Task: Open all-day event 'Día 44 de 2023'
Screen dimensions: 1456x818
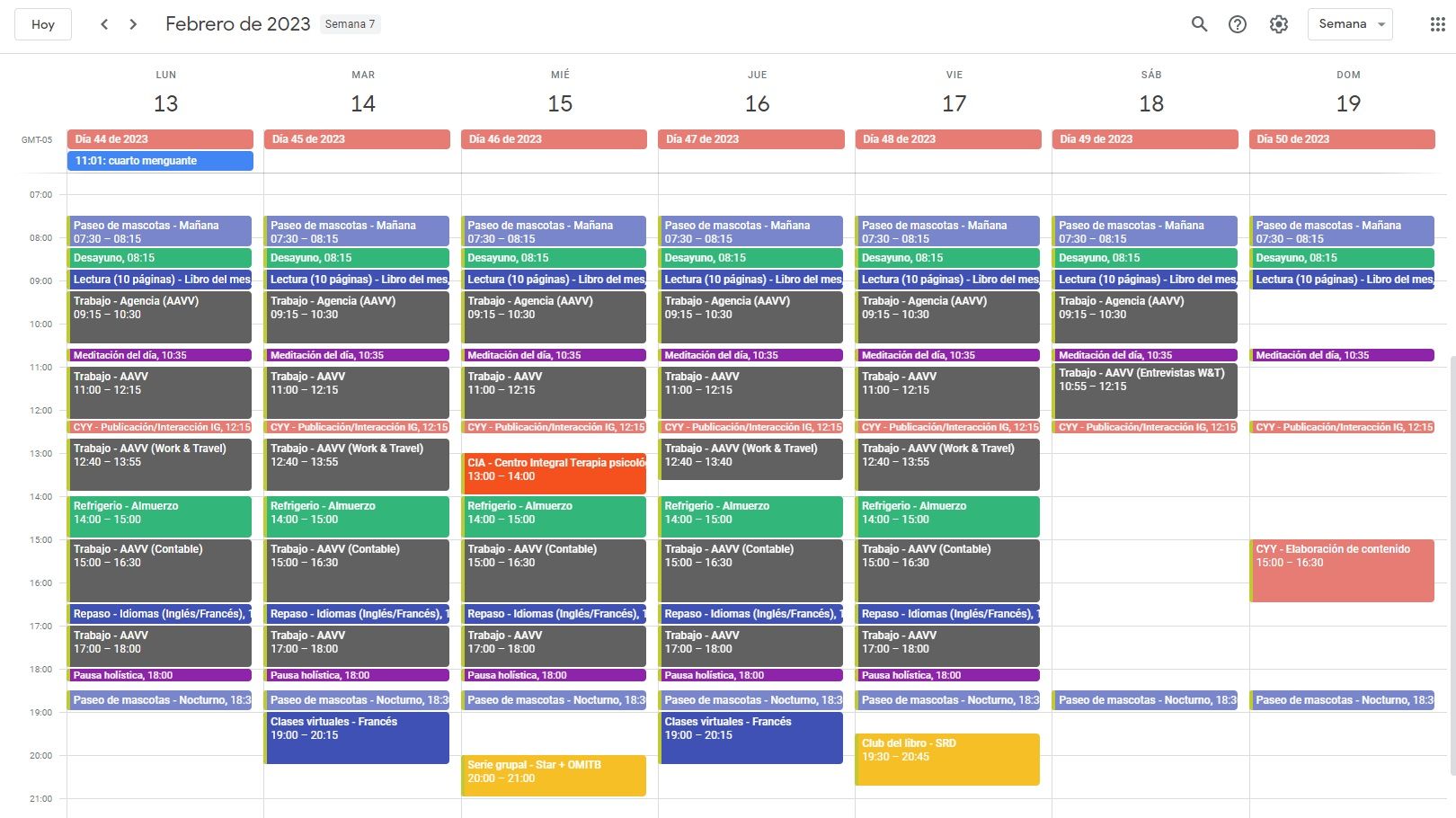Action: pos(160,139)
